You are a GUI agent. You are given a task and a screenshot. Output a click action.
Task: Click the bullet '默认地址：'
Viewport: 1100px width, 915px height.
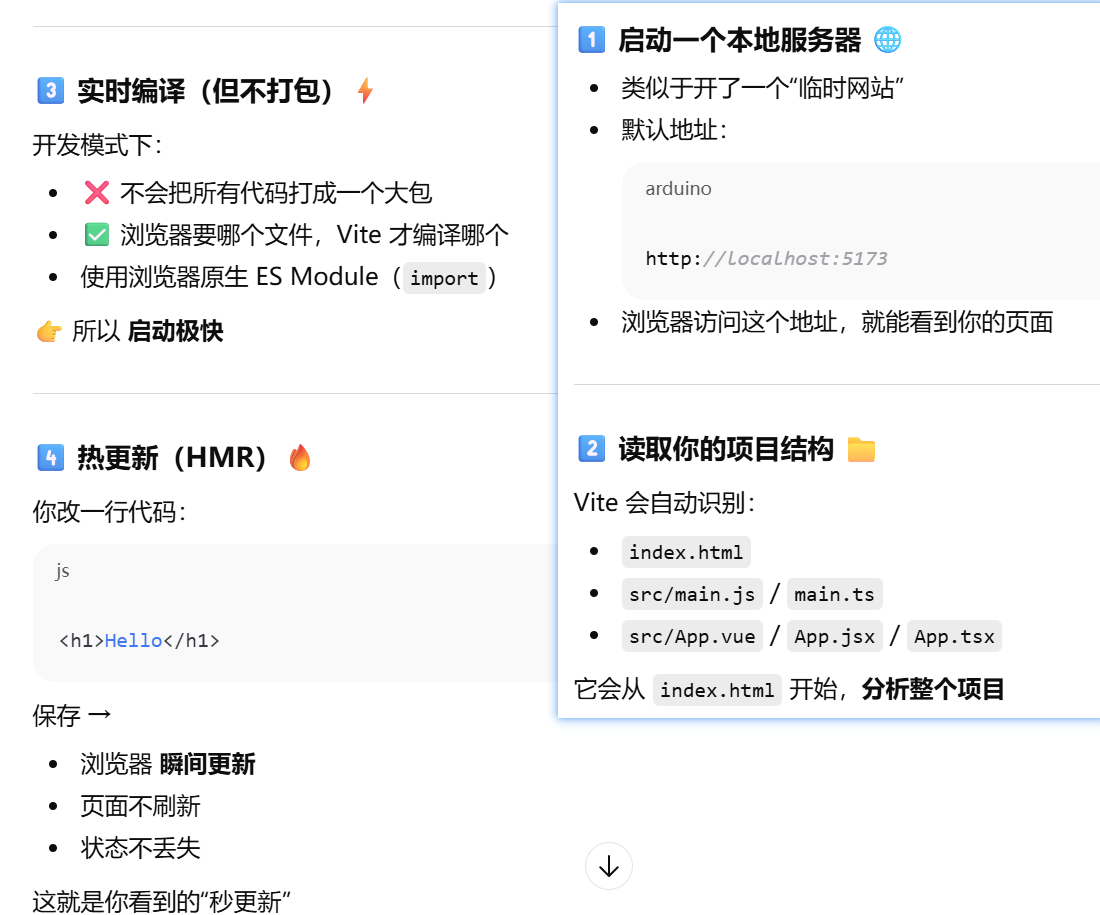[674, 130]
